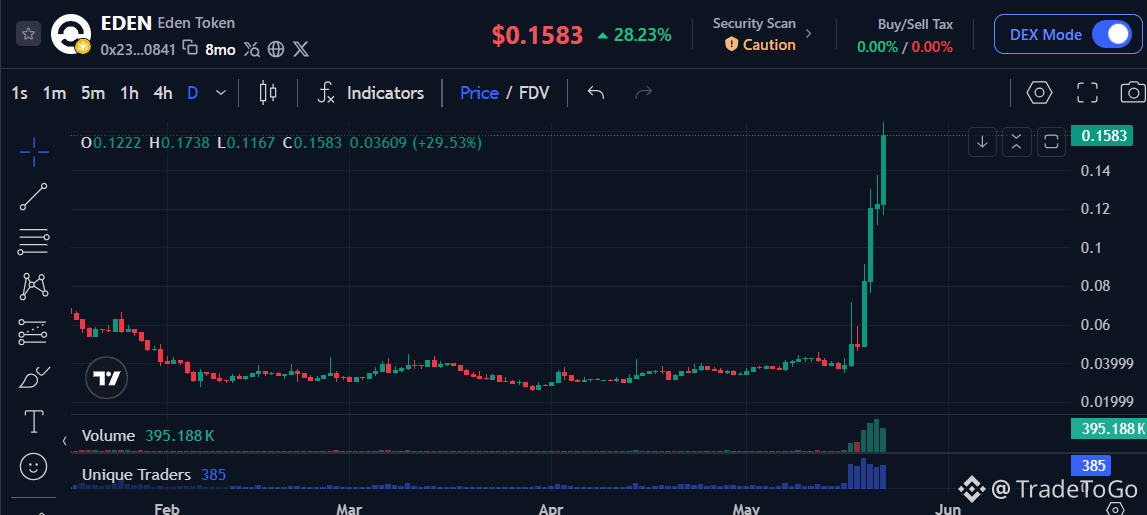Open chart settings hexagon icon
Image resolution: width=1147 pixels, height=515 pixels.
coord(1039,93)
